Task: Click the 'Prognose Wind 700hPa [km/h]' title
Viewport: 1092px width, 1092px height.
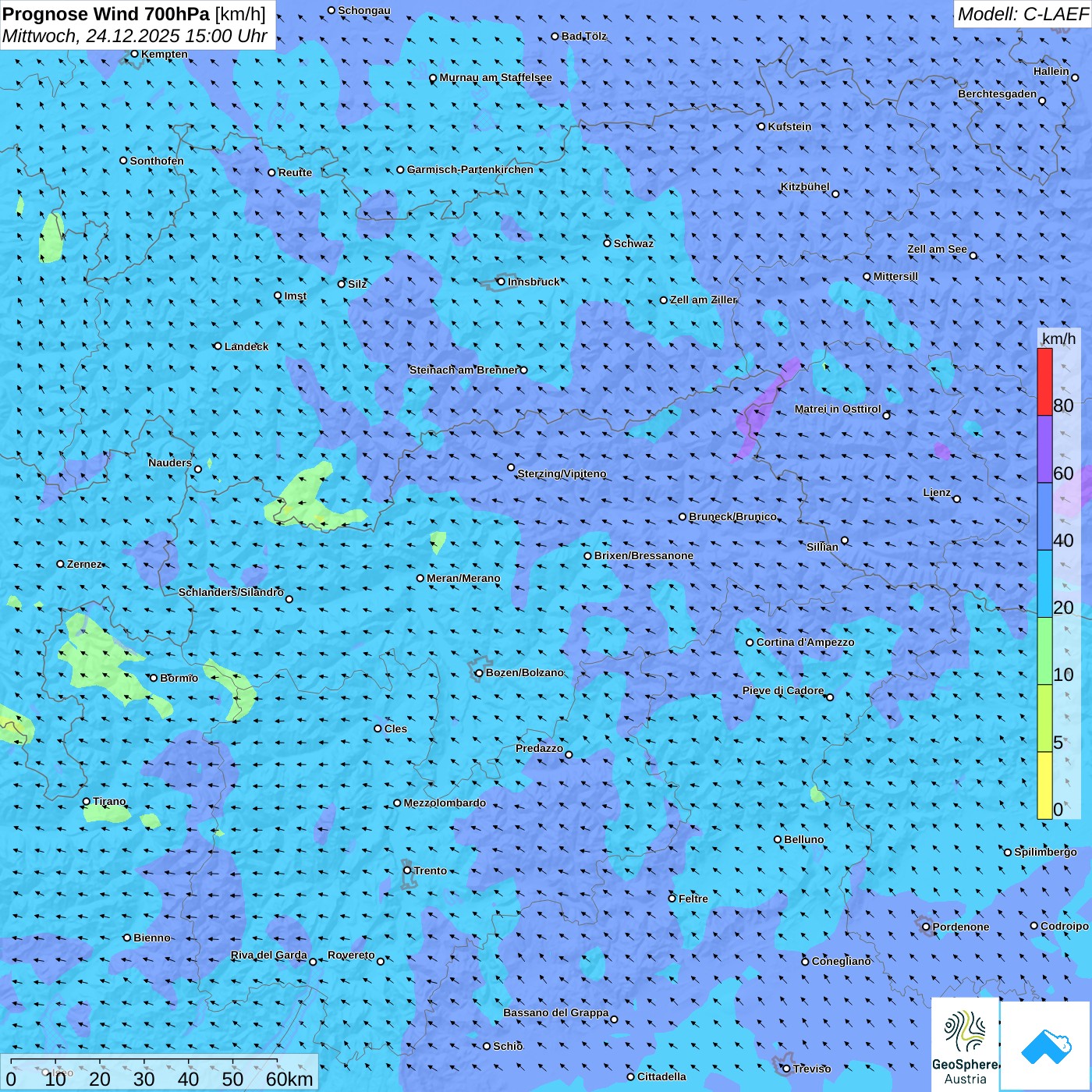Action: coord(134,13)
